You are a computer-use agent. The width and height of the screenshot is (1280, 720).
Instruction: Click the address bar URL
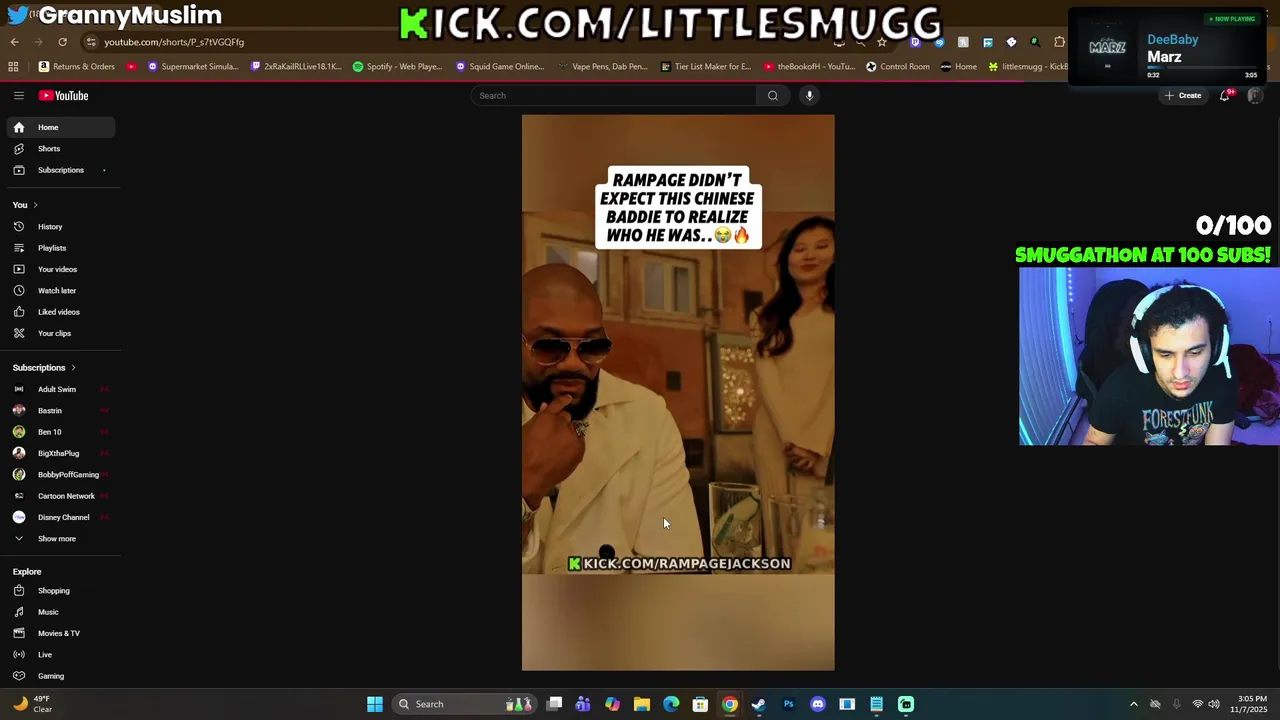click(x=174, y=42)
